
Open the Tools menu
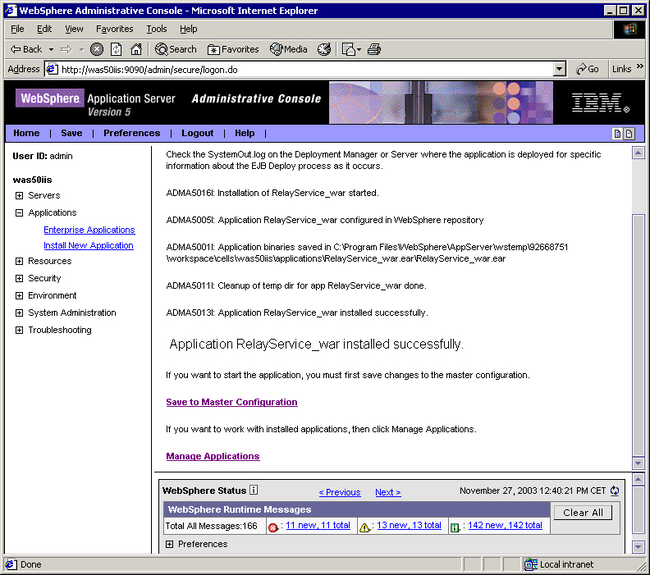(157, 29)
